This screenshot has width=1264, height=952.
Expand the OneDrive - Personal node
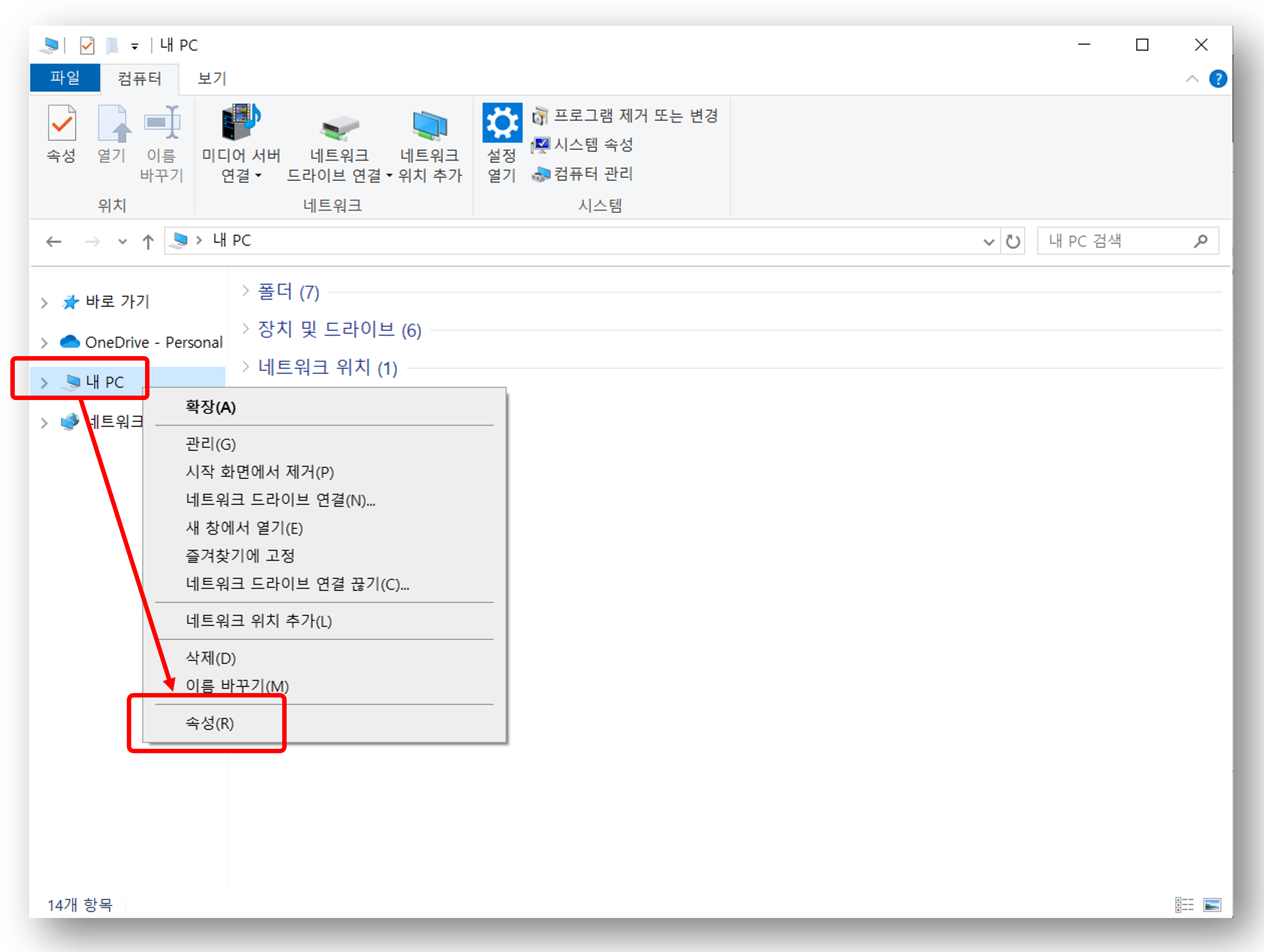[x=44, y=342]
